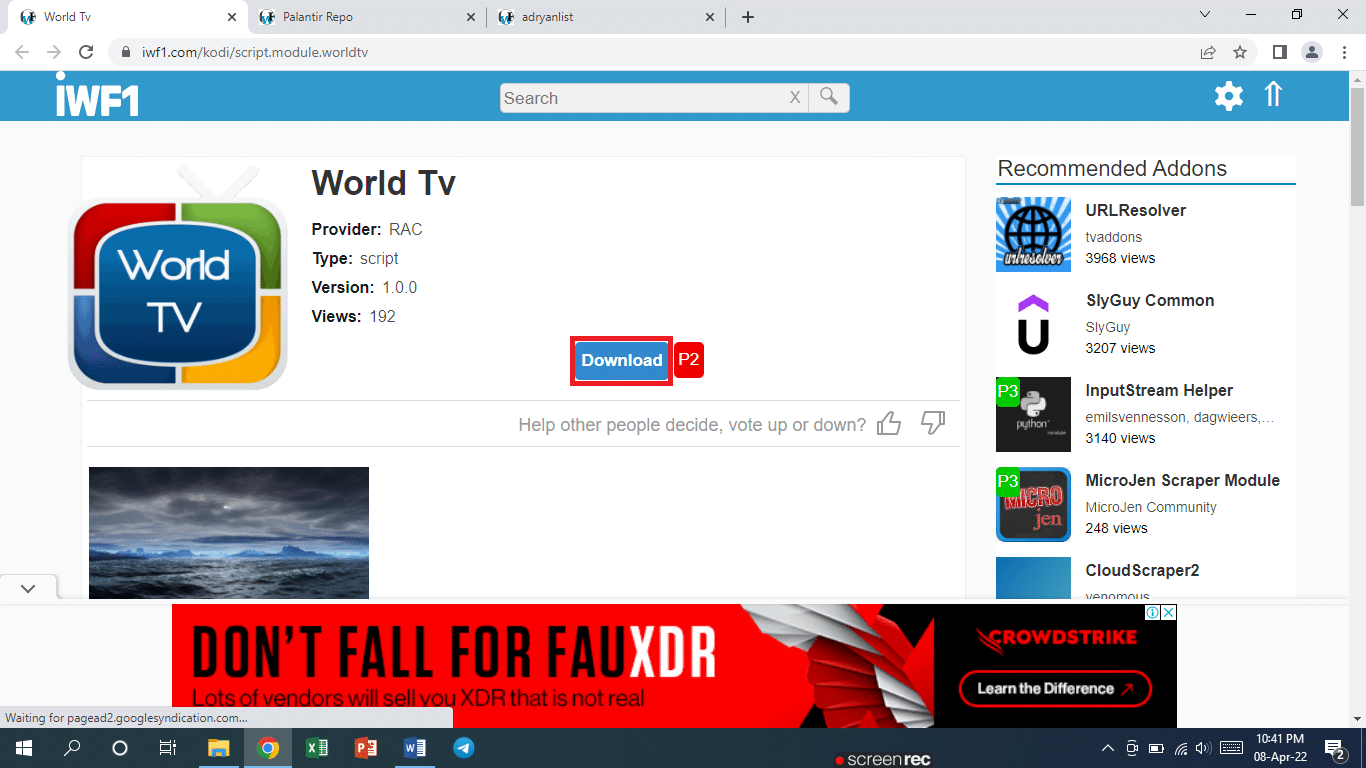Show hidden system tray icons
The height and width of the screenshot is (768, 1366).
[x=1107, y=748]
